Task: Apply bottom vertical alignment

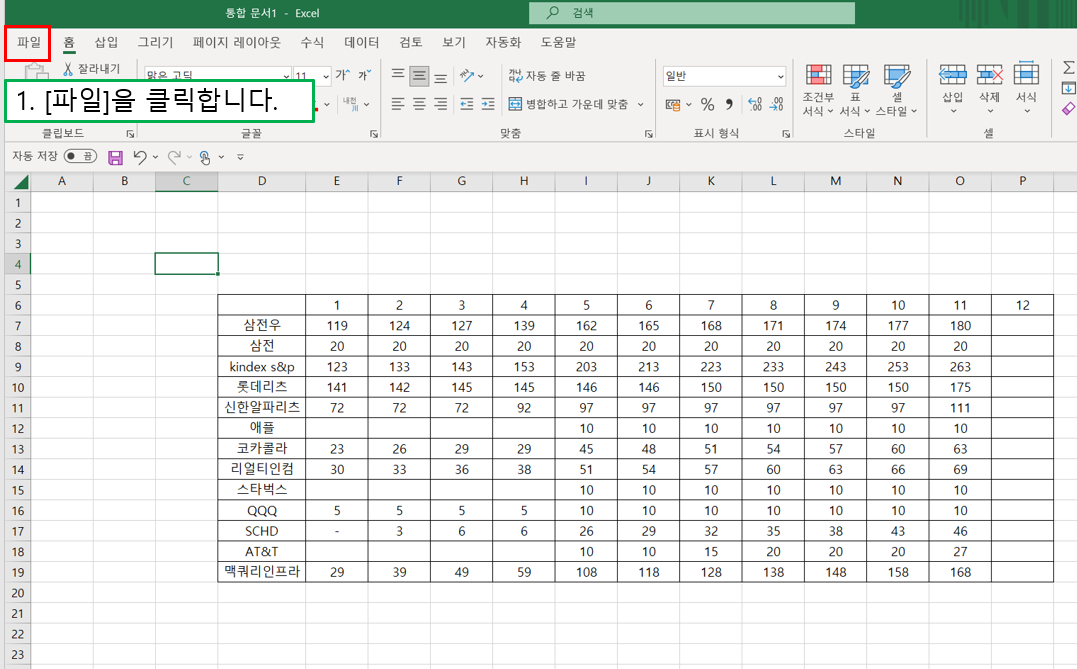Action: click(441, 76)
